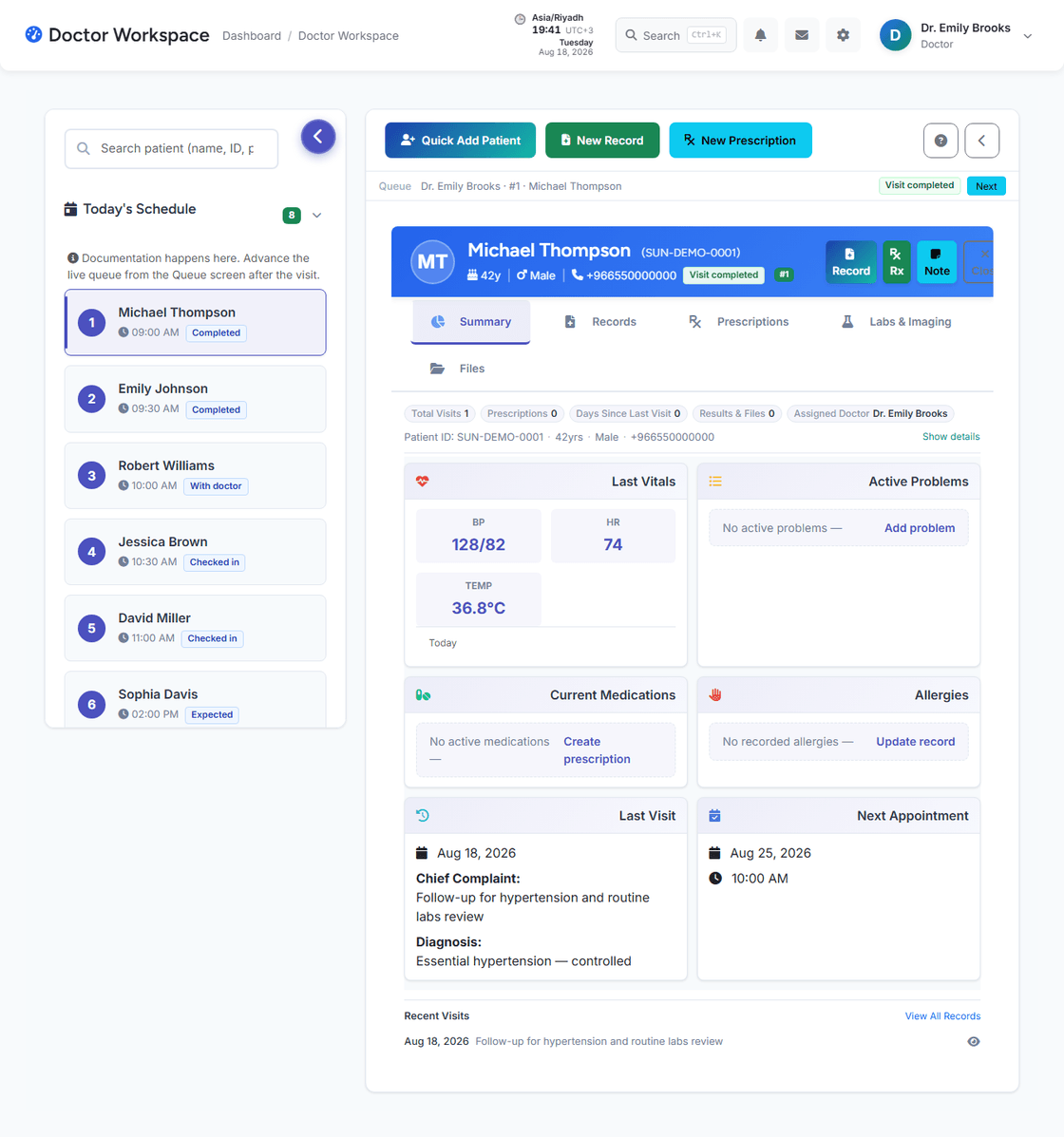
Task: Click the Assigned Doctor Dr. Emily Brooks chip
Action: point(870,413)
